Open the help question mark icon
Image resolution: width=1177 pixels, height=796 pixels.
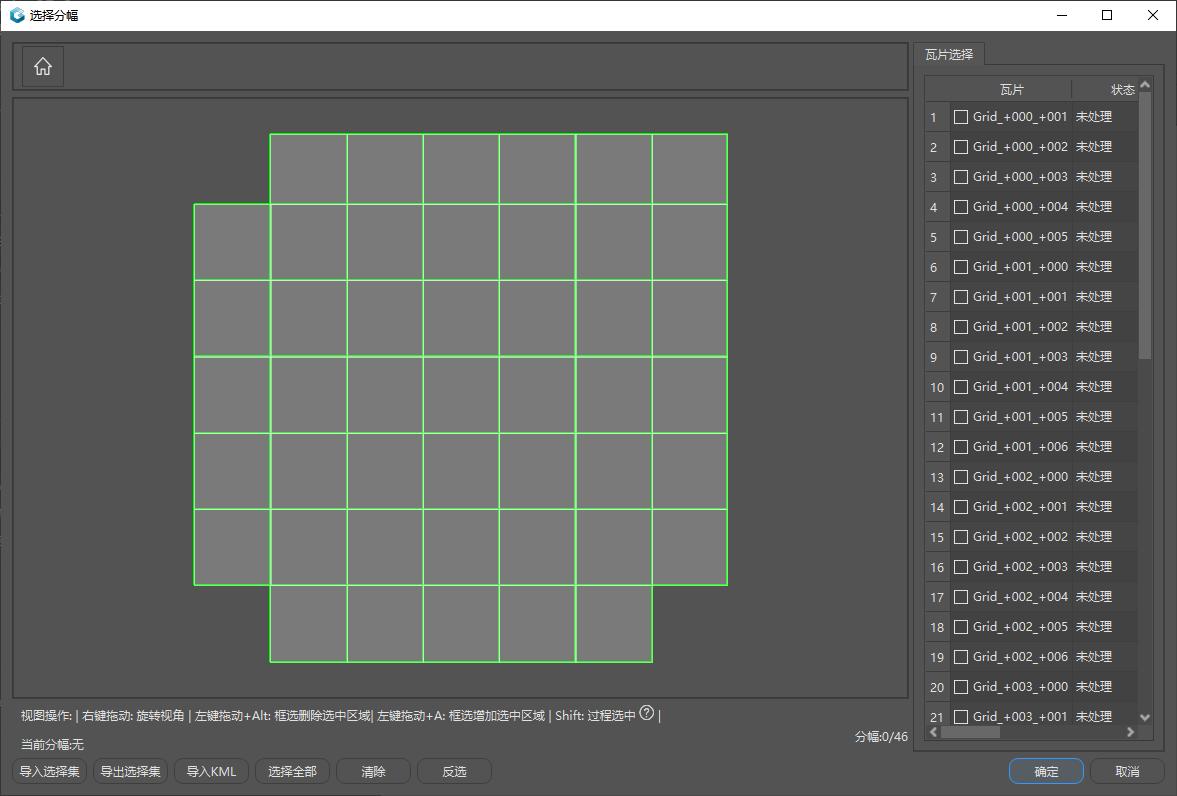tap(646, 713)
